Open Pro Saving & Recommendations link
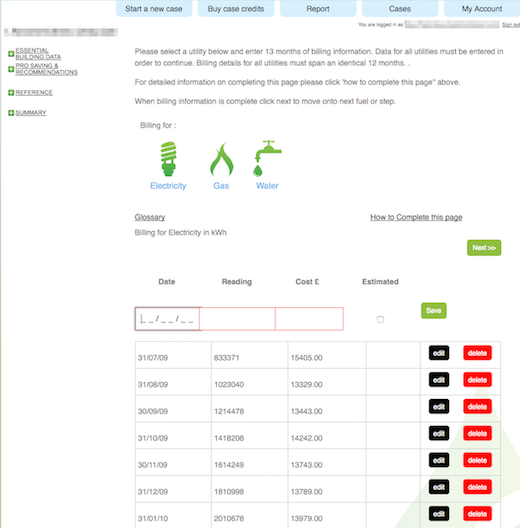520x528 pixels. point(46,69)
